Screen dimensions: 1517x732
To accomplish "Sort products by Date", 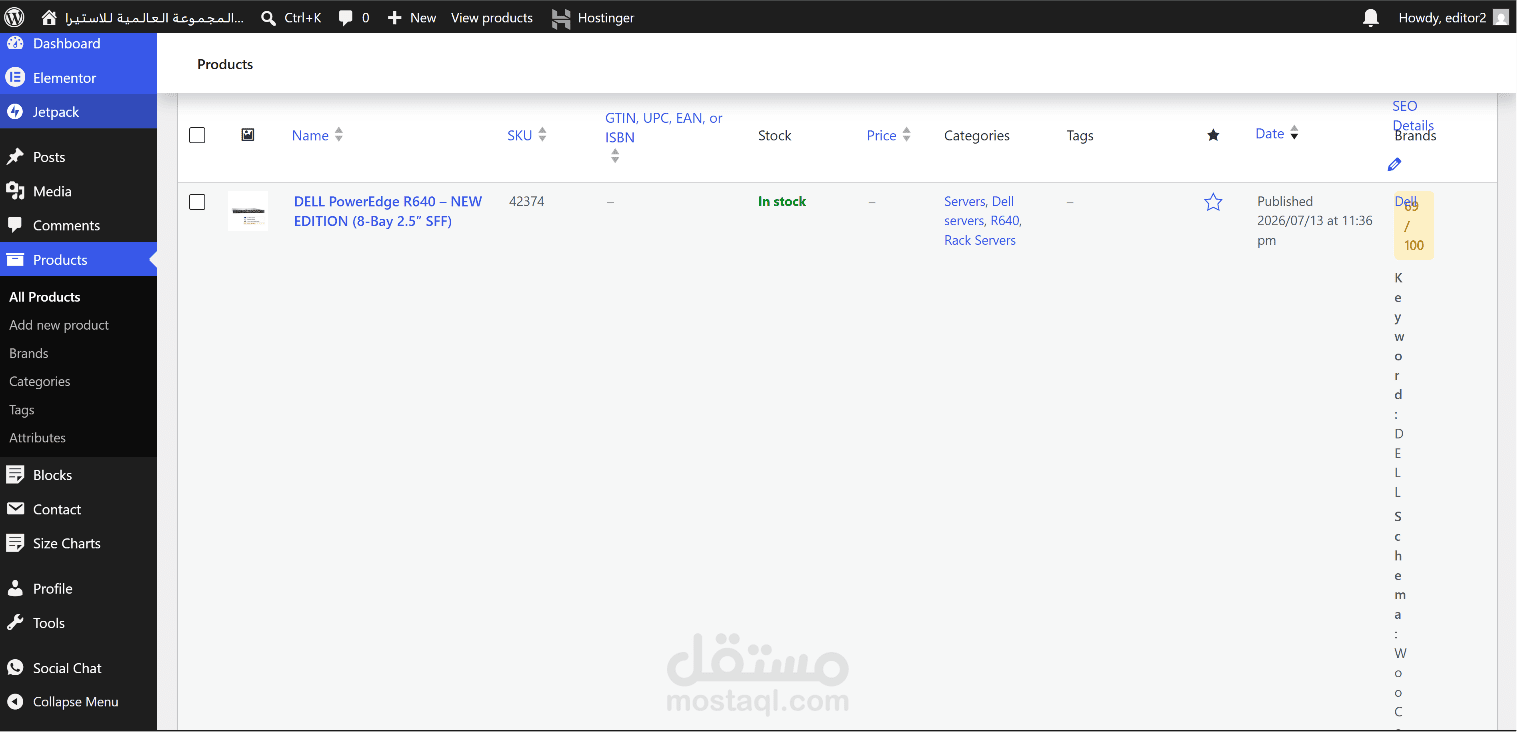I will (1277, 133).
